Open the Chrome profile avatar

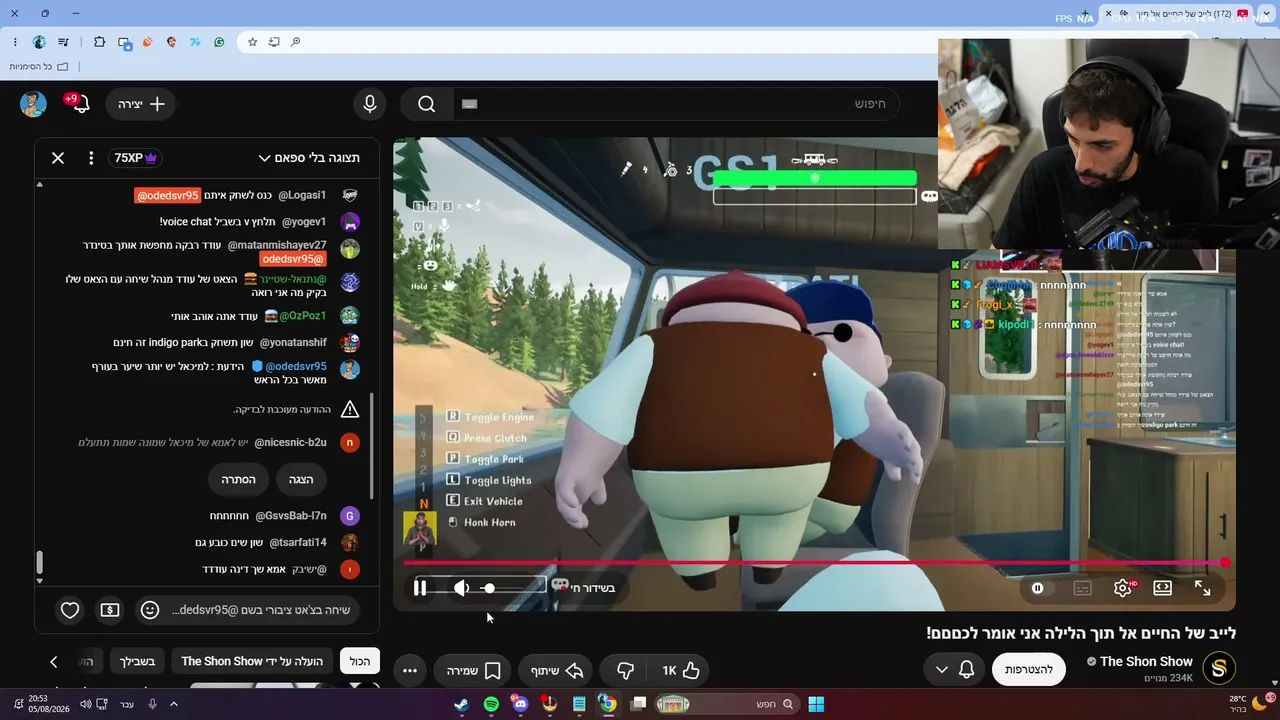click(x=39, y=42)
